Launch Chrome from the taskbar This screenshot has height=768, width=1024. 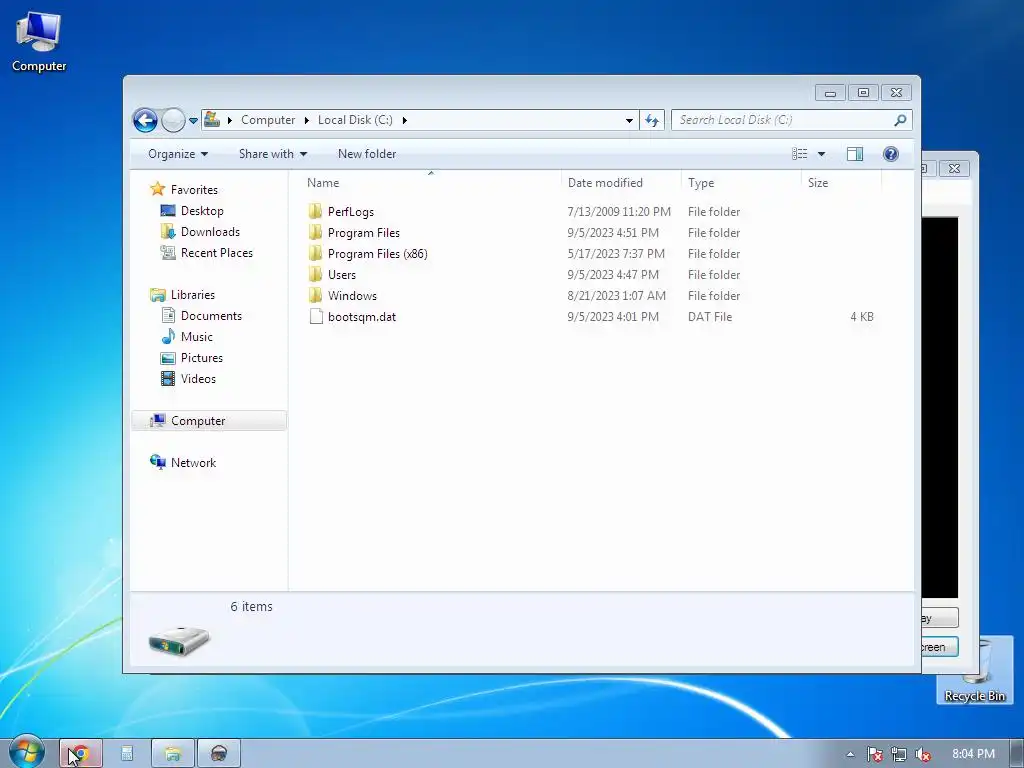point(81,754)
